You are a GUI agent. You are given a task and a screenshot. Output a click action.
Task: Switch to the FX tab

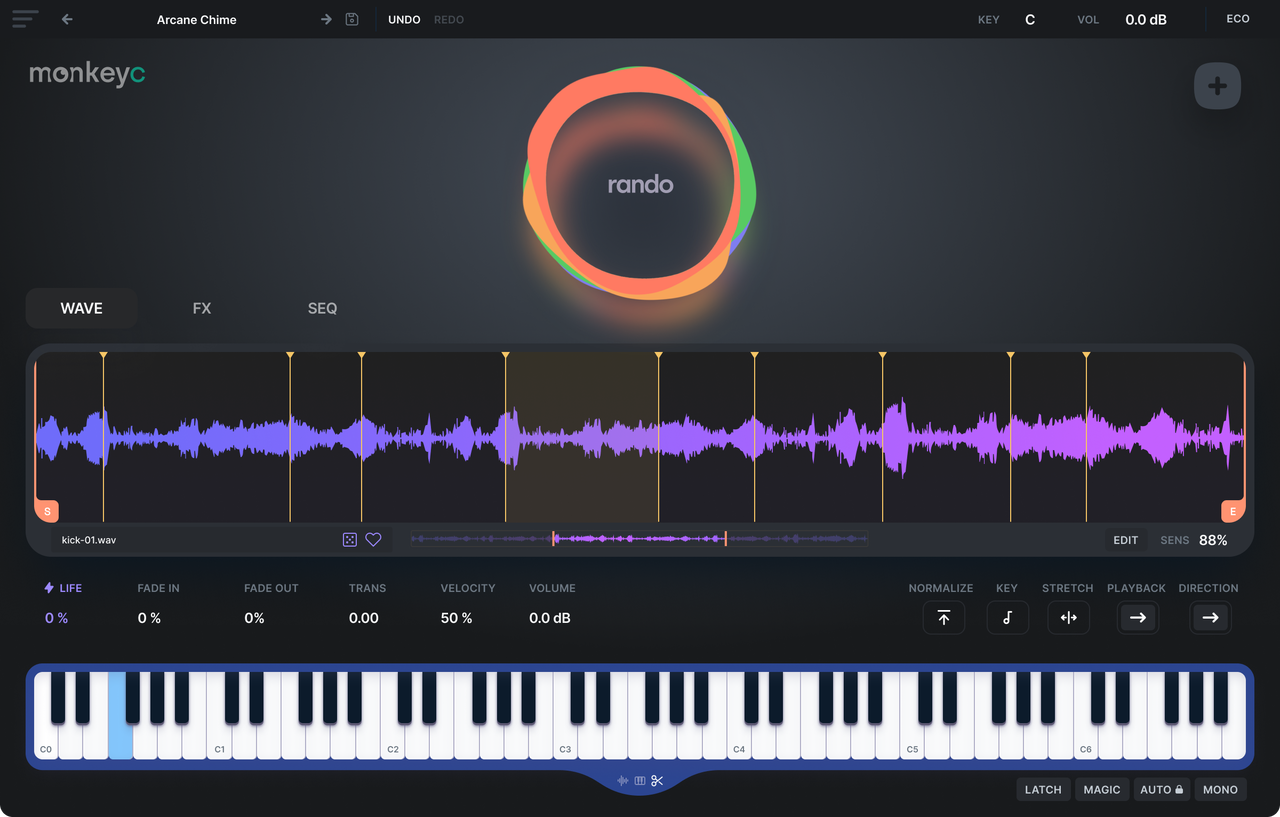(x=202, y=308)
